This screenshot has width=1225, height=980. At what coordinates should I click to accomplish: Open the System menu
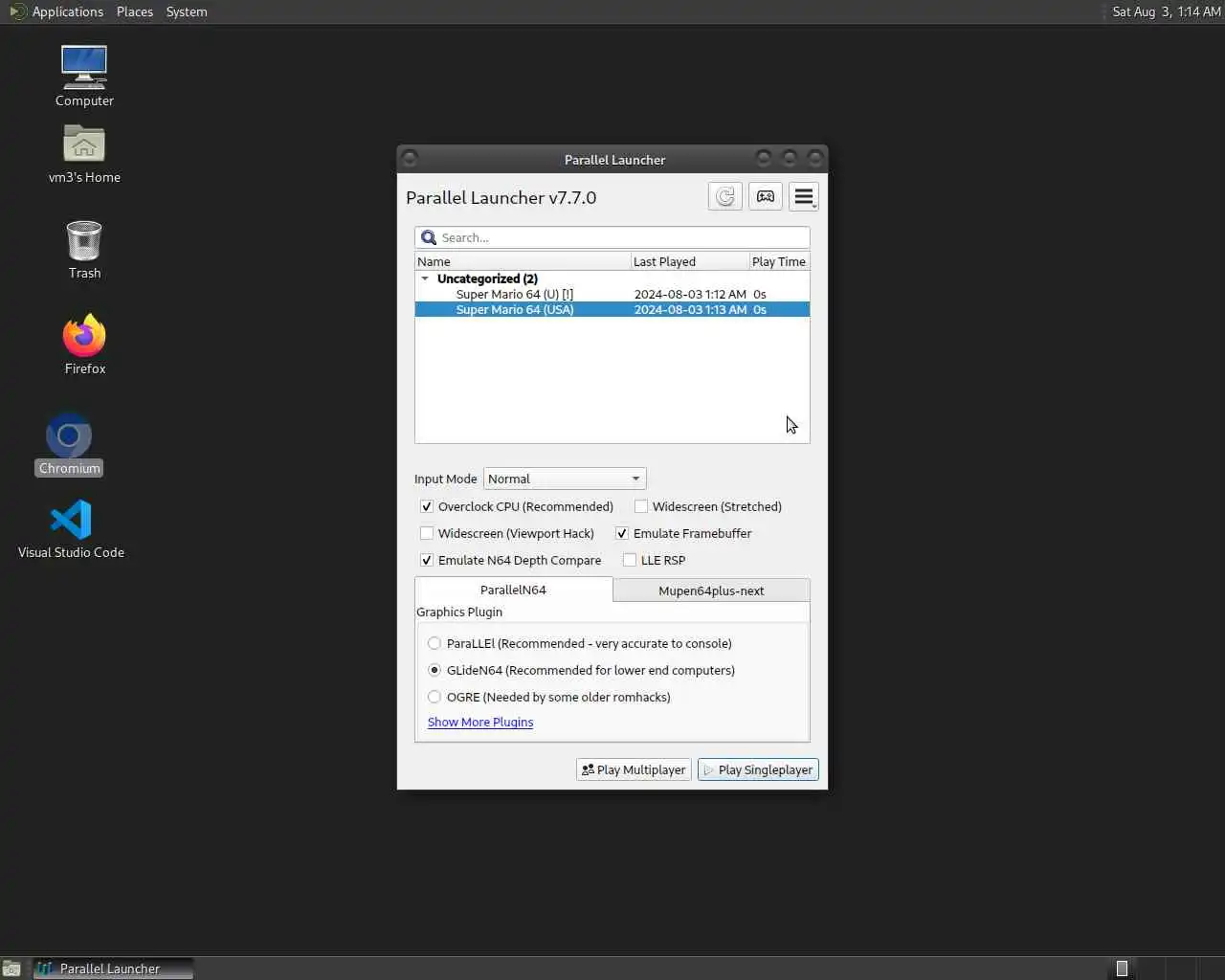pos(187,11)
